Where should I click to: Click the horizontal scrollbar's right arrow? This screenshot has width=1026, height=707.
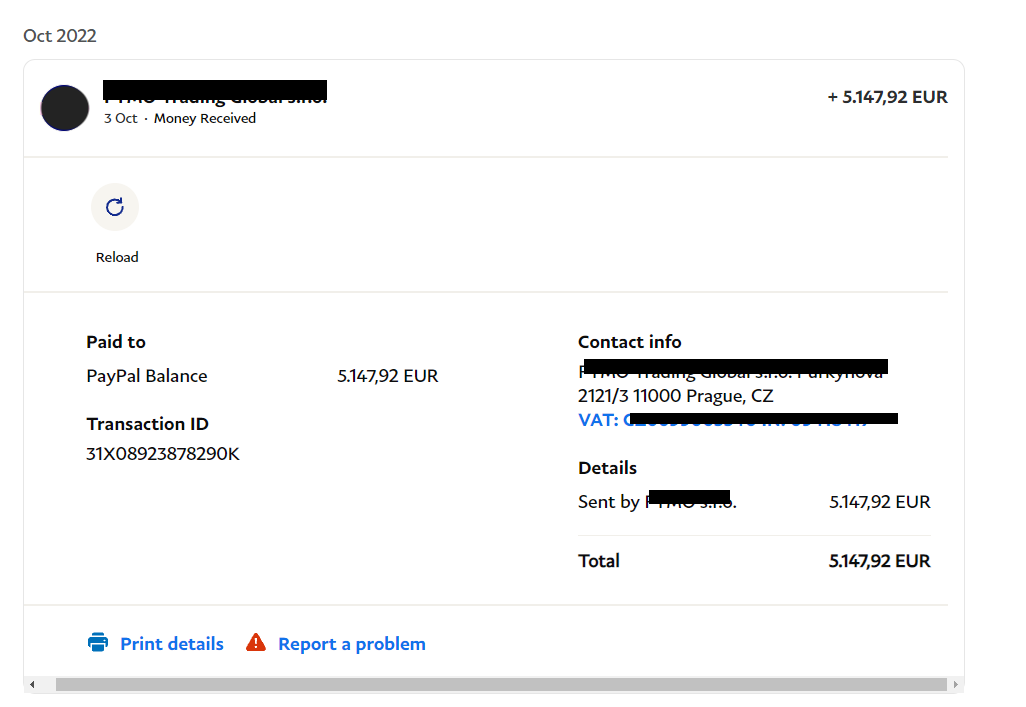[x=955, y=684]
